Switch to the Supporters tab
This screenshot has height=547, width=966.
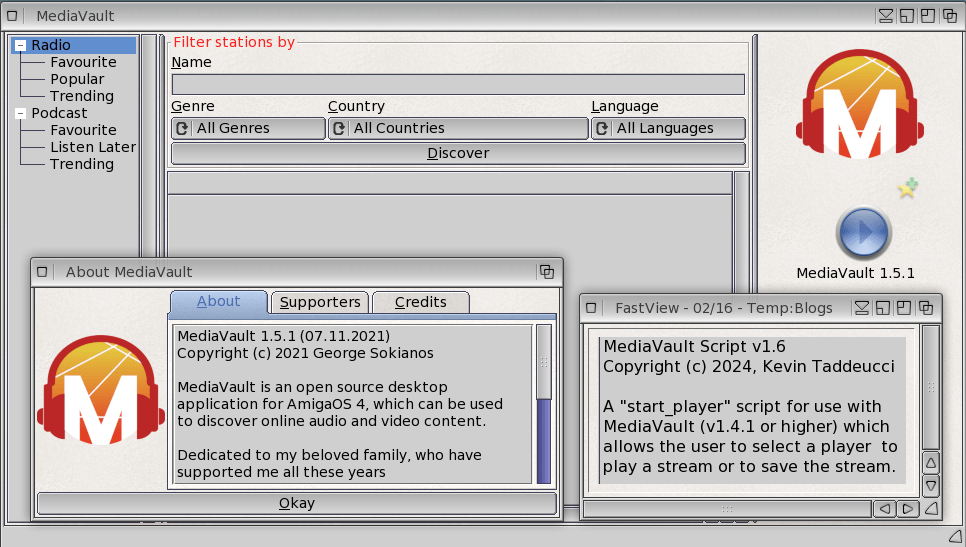pos(320,302)
